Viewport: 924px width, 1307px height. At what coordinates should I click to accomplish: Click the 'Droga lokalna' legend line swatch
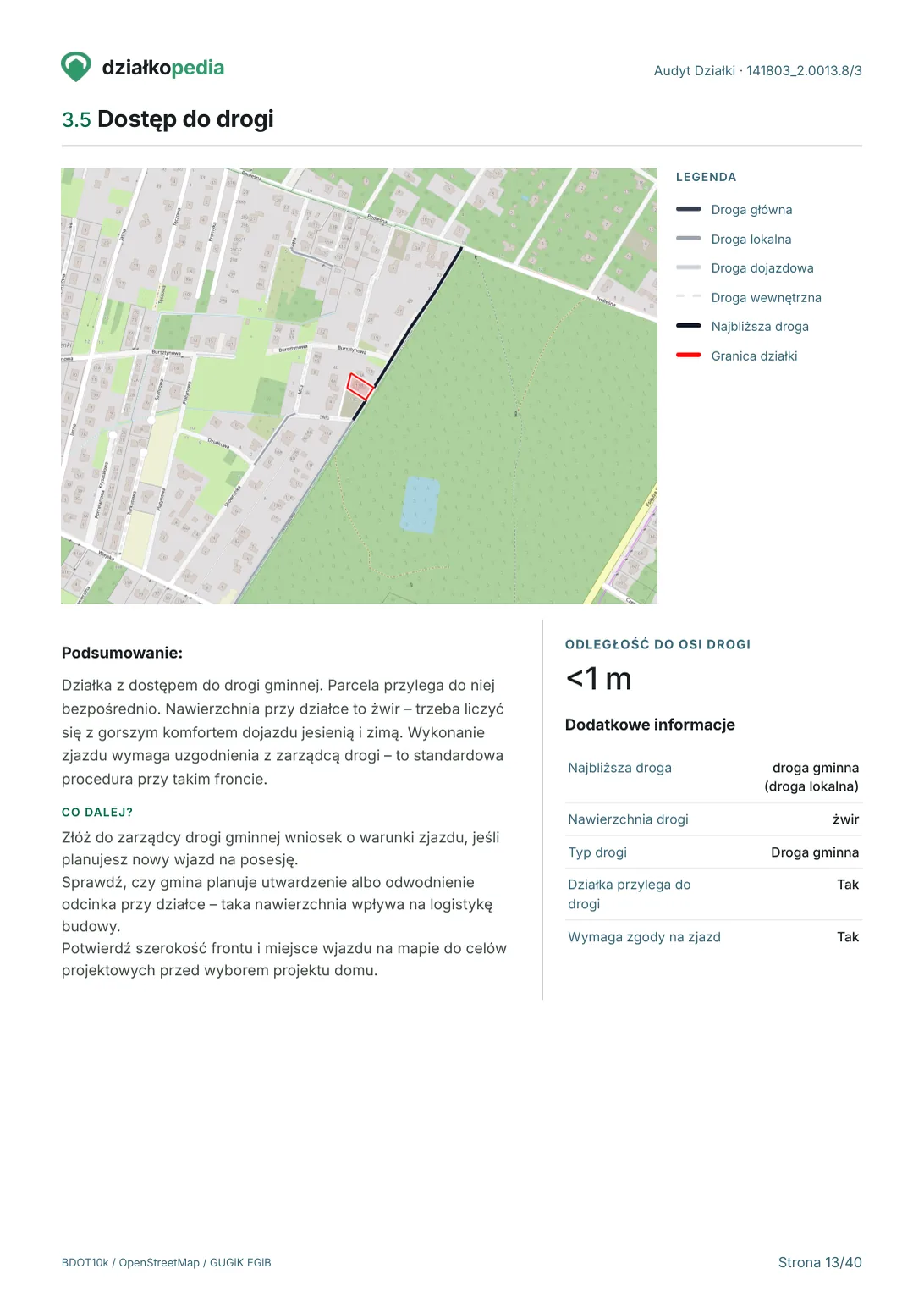[688, 239]
